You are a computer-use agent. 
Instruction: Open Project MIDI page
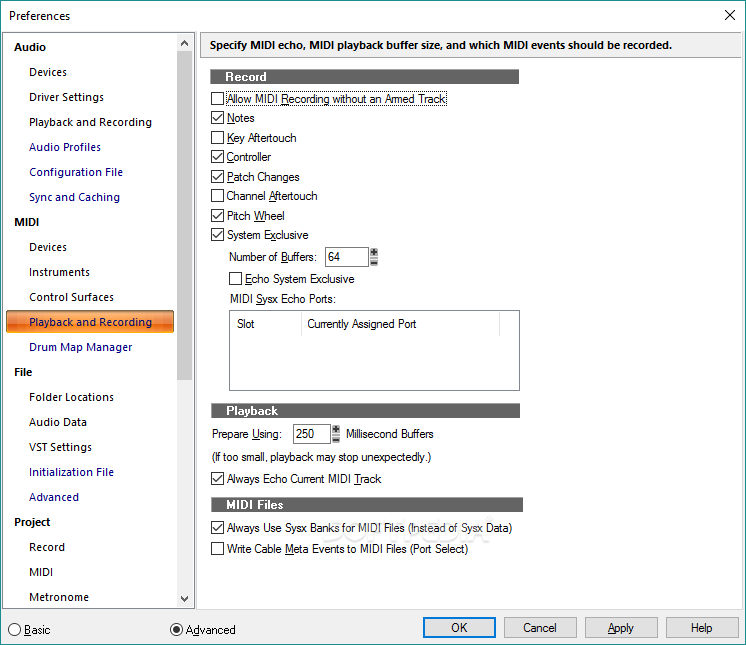[41, 572]
